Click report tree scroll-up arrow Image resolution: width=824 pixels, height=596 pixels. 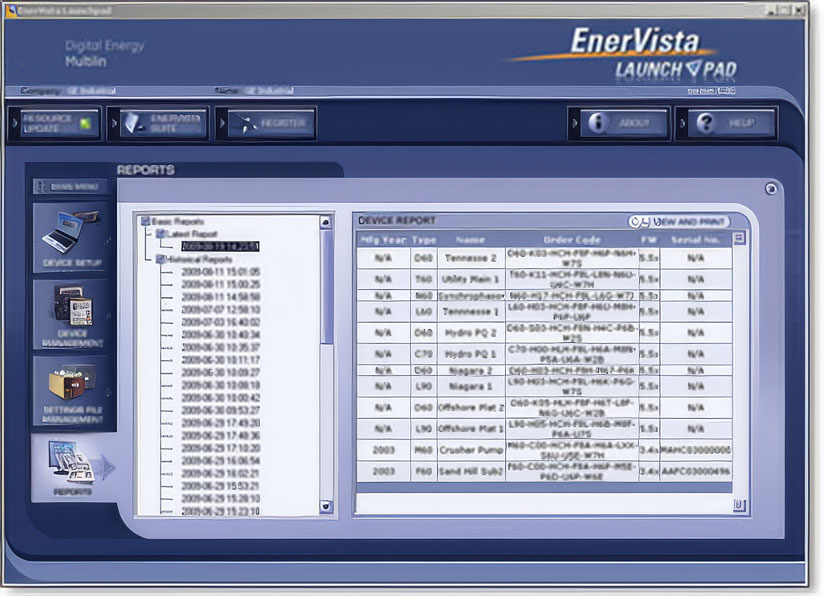326,222
